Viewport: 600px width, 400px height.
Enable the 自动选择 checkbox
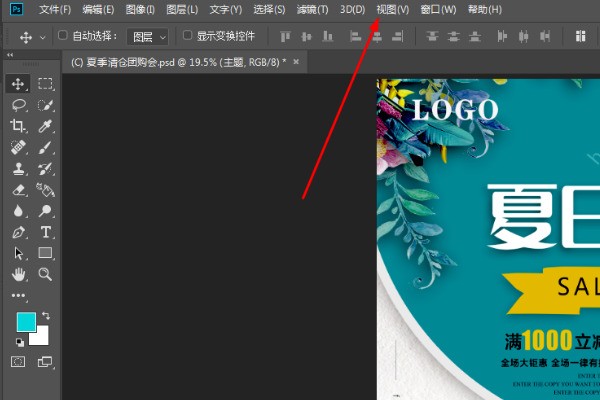click(x=62, y=36)
